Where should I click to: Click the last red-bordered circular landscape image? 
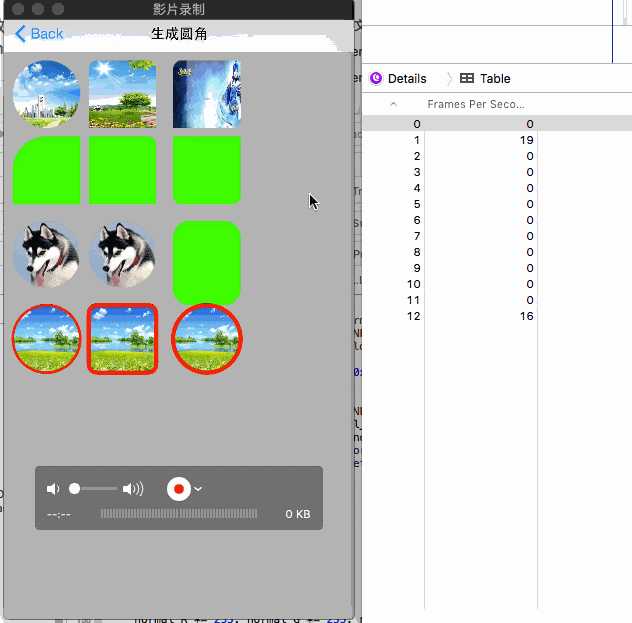click(x=207, y=339)
